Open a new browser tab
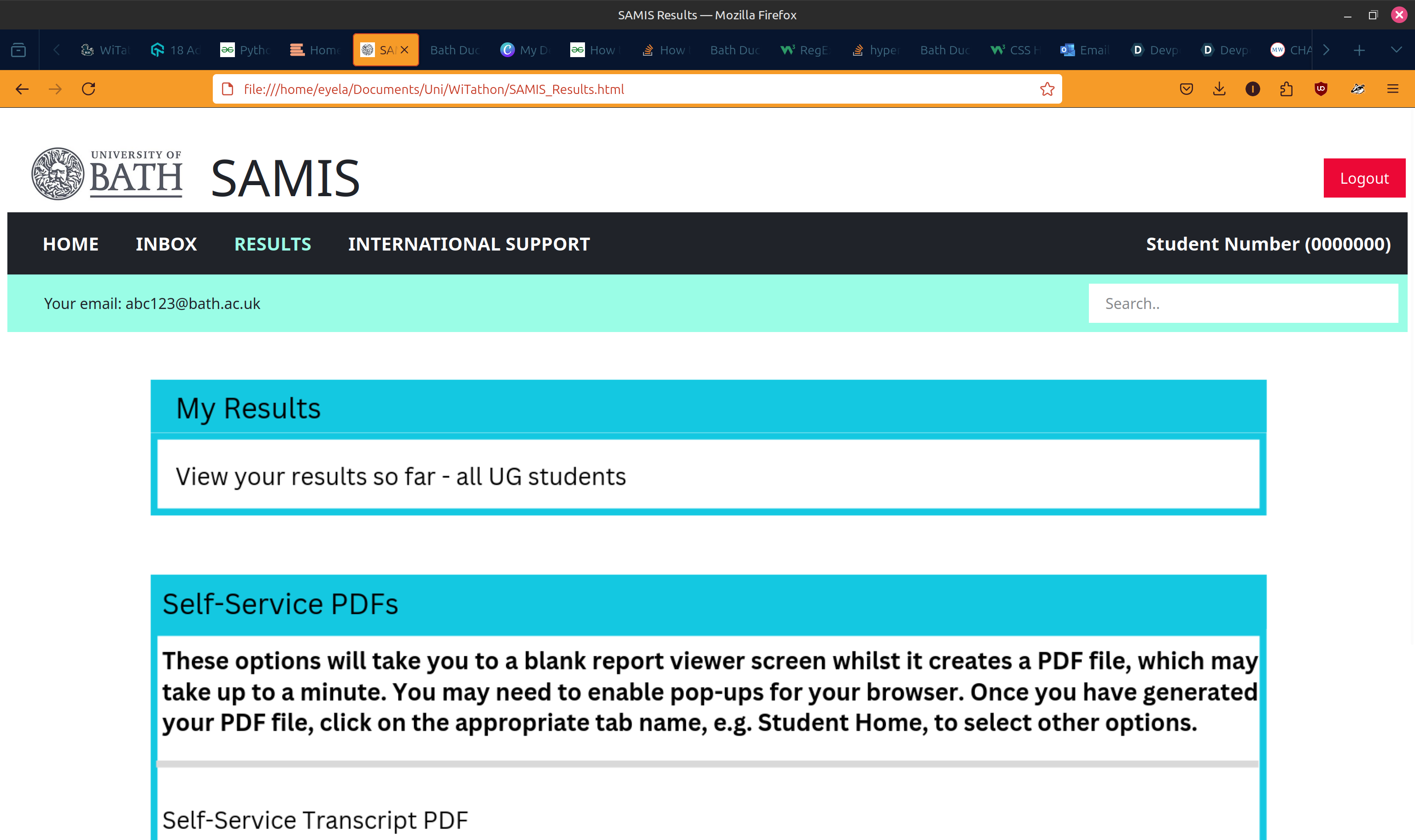Viewport: 1415px width, 840px height. click(x=1359, y=50)
